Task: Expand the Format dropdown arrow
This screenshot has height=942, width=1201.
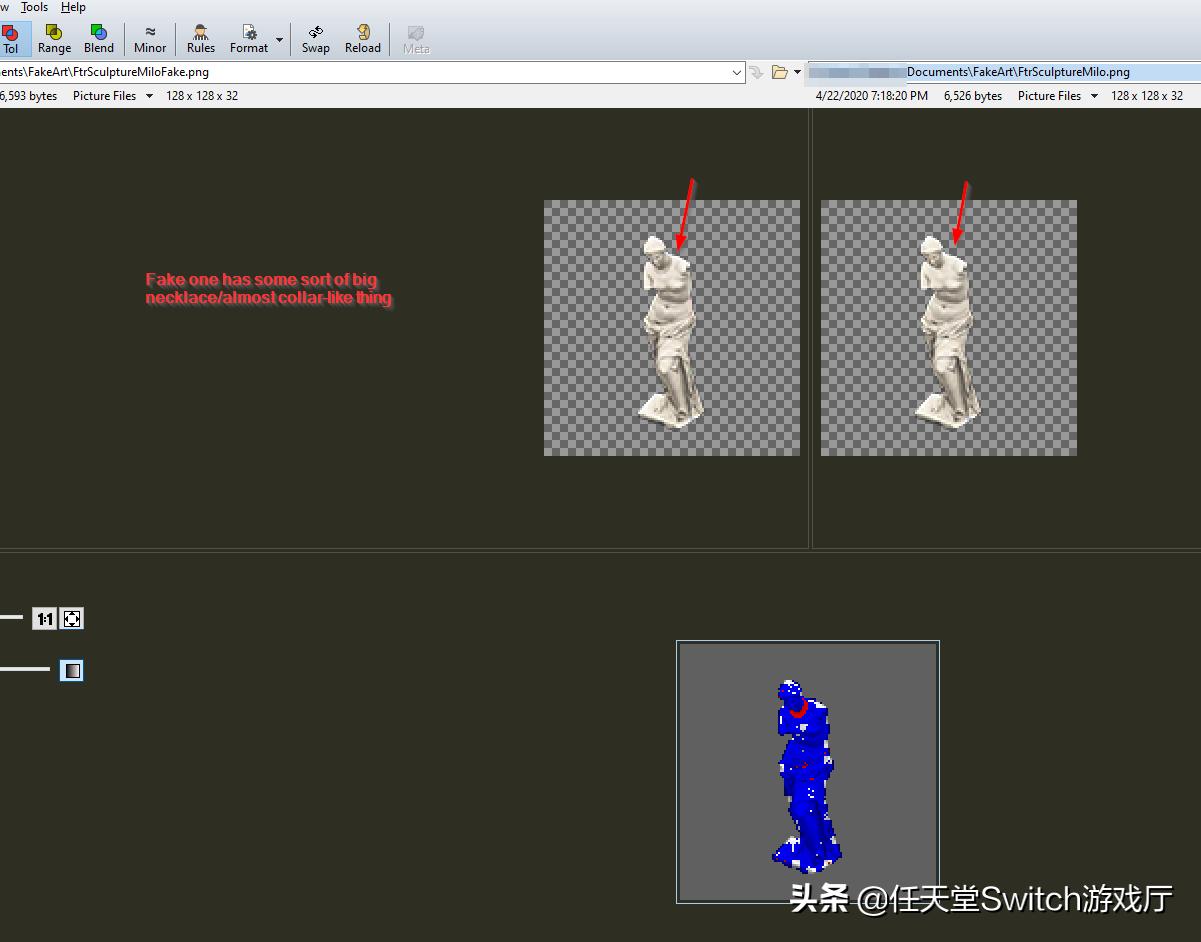Action: coord(279,40)
